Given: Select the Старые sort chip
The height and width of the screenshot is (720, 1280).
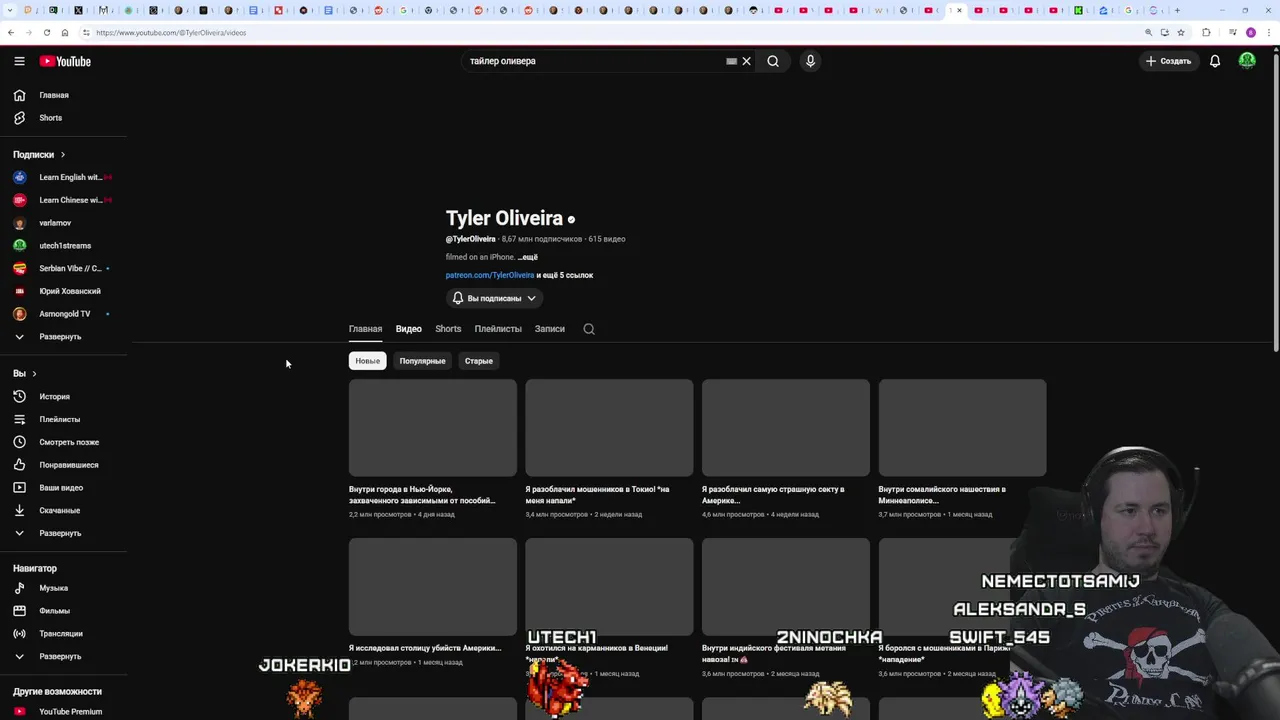Looking at the screenshot, I should (x=478, y=361).
